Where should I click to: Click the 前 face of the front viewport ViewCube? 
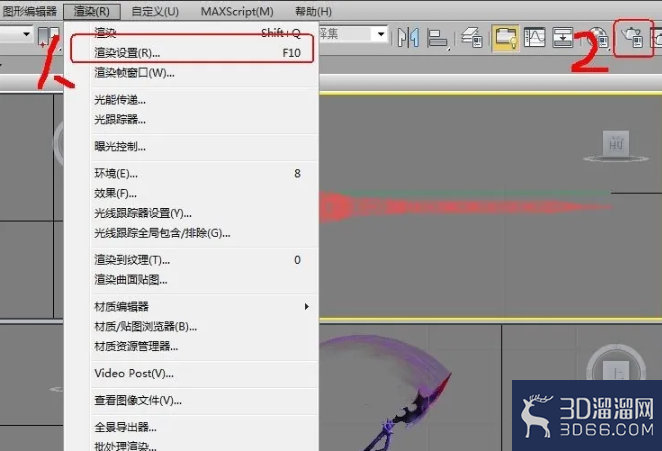pyautogui.click(x=616, y=144)
